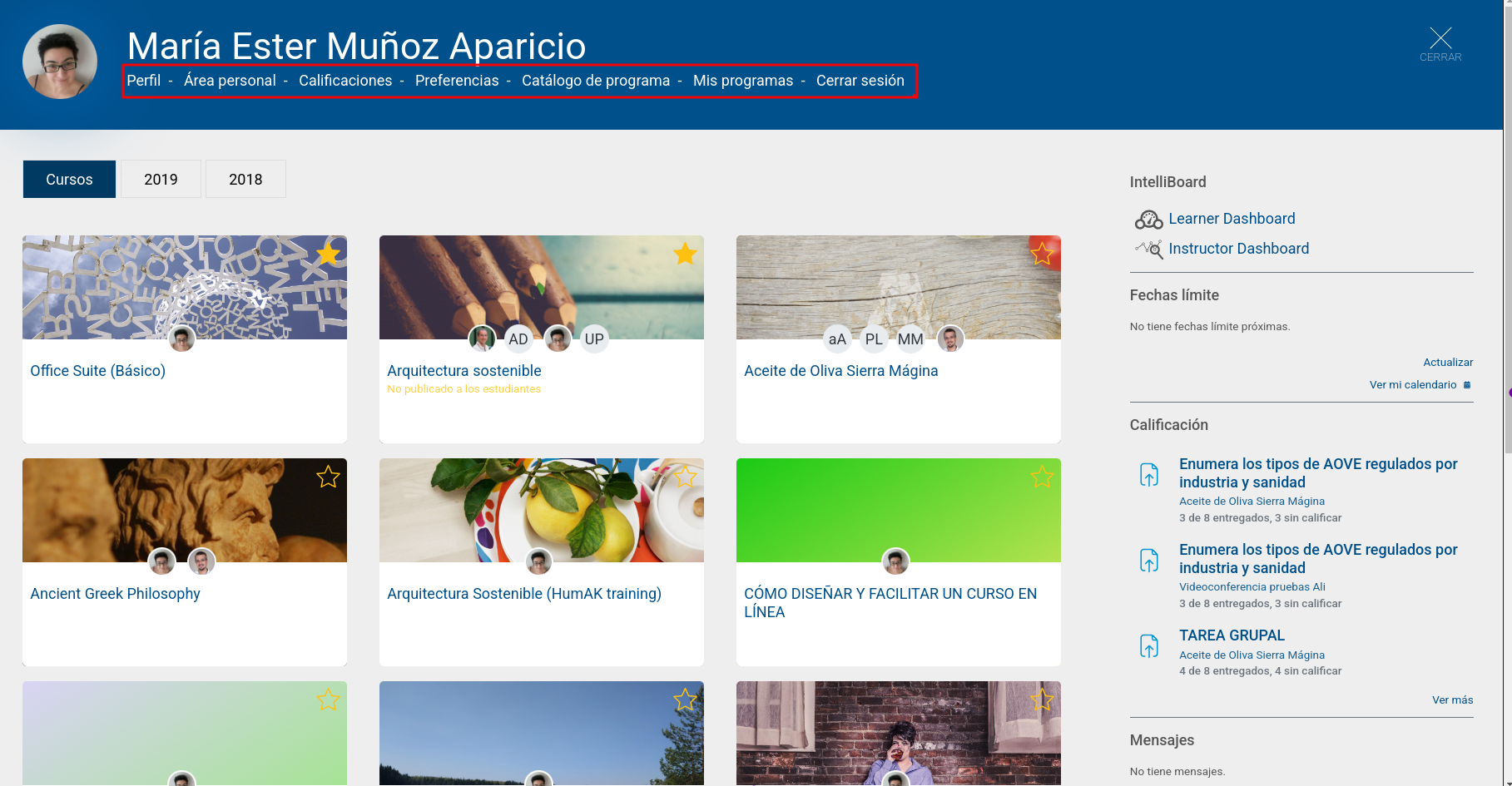Viewport: 1512px width, 786px height.
Task: Click the MM teacher avatar on Aceite de Oliva
Action: pyautogui.click(x=910, y=339)
